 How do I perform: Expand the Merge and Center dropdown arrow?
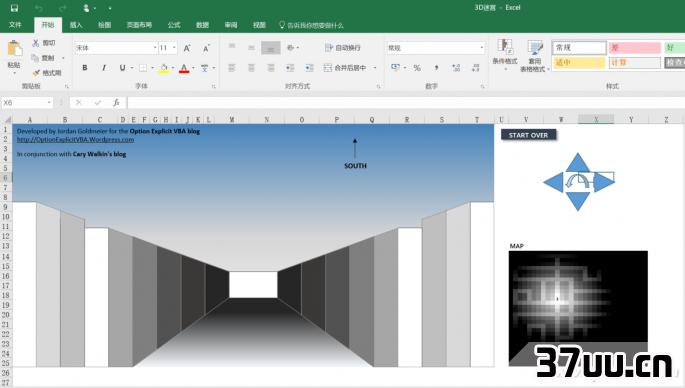375,68
